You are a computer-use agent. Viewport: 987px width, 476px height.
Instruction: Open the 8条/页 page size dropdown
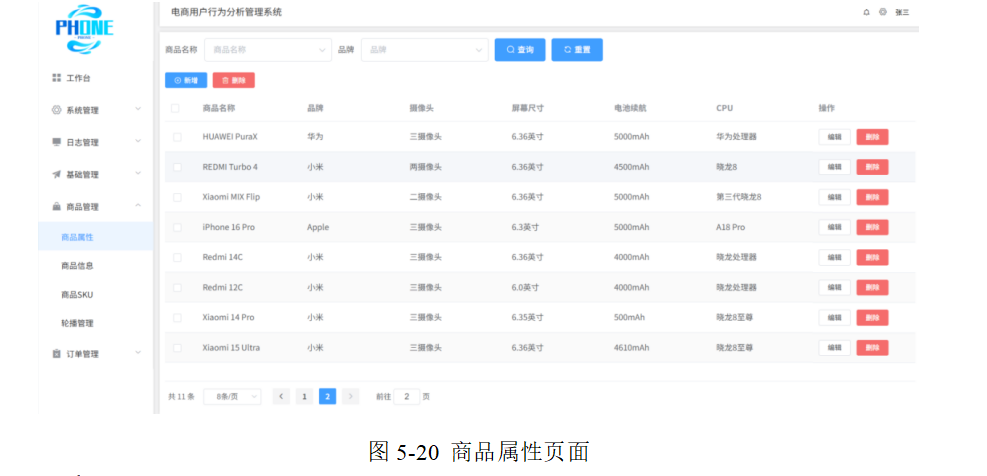click(x=232, y=397)
